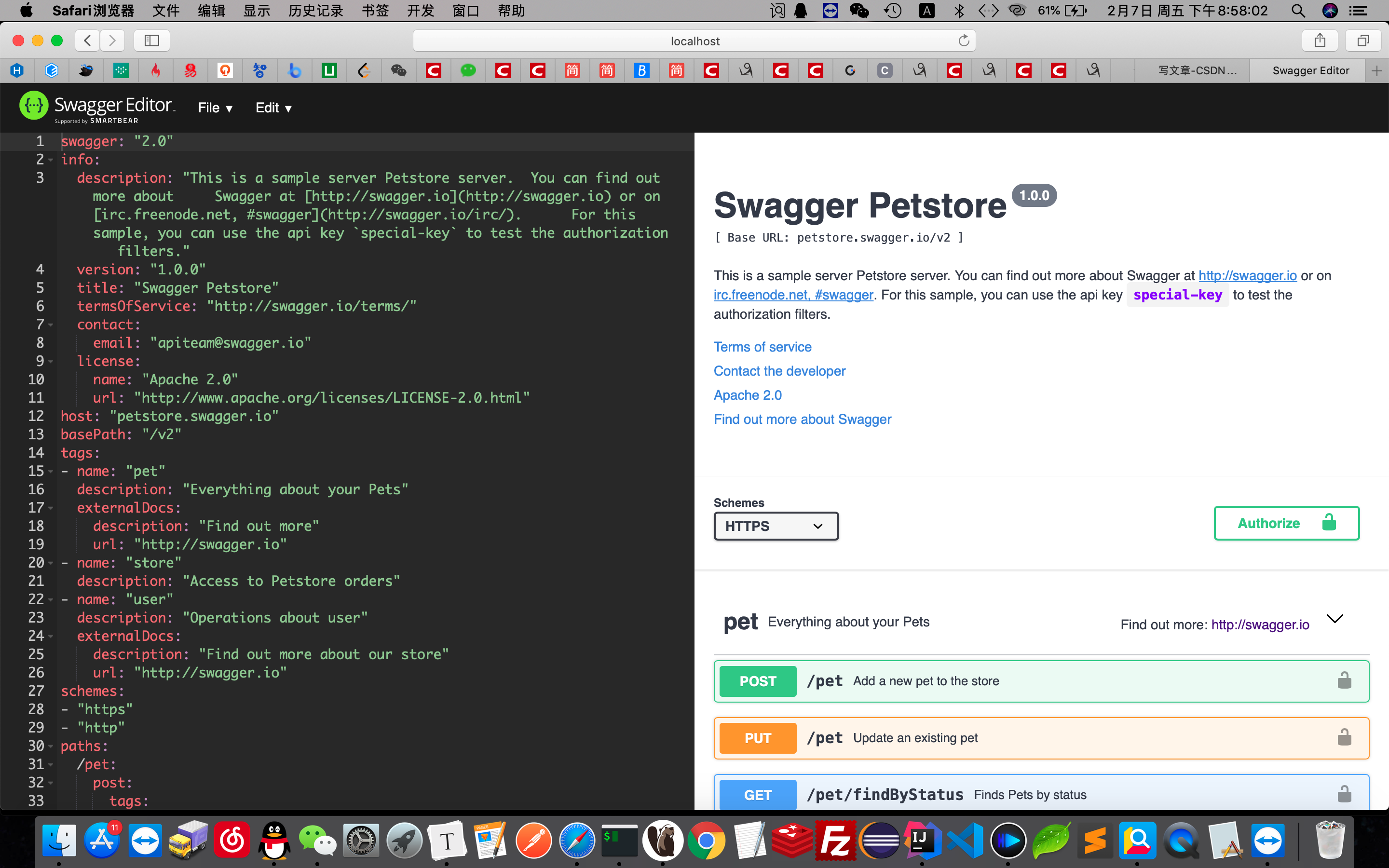This screenshot has width=1389, height=868.
Task: Fold the externalDocs block at line 17
Action: 51,508
